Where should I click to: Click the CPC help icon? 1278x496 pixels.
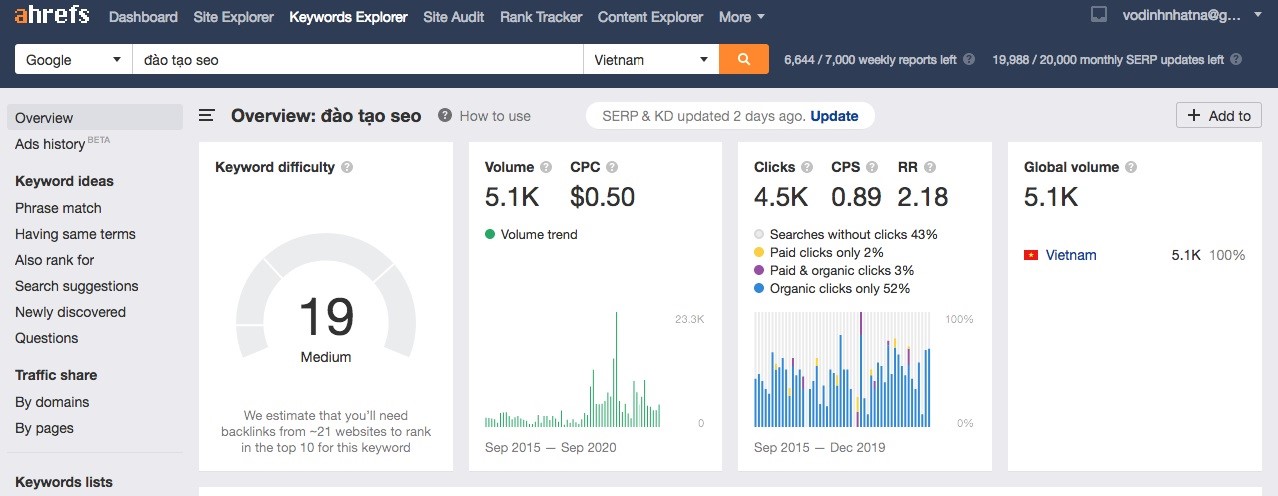pyautogui.click(x=612, y=168)
